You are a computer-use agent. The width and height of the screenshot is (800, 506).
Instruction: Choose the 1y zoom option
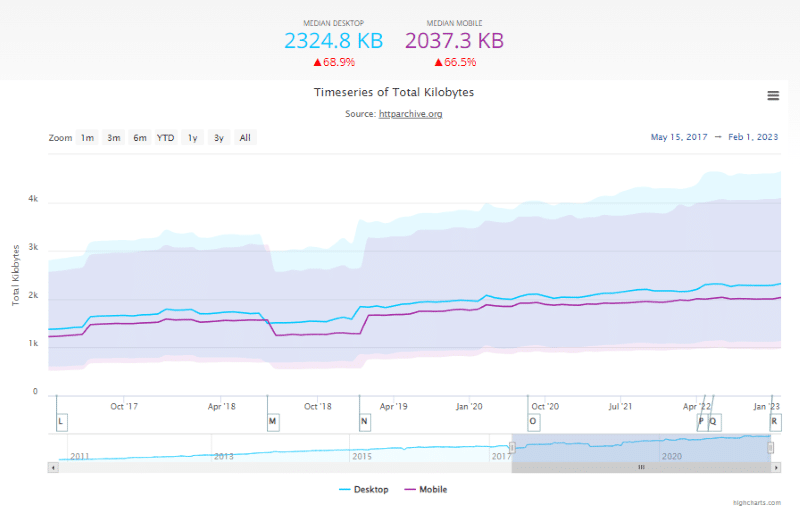pos(192,138)
